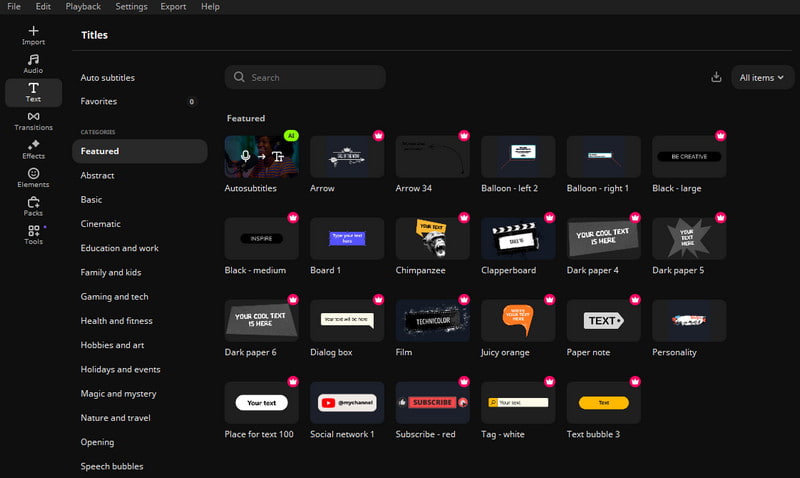Viewport: 800px width, 478px height.
Task: Choose the Gaming and tech category
Action: pyautogui.click(x=114, y=297)
